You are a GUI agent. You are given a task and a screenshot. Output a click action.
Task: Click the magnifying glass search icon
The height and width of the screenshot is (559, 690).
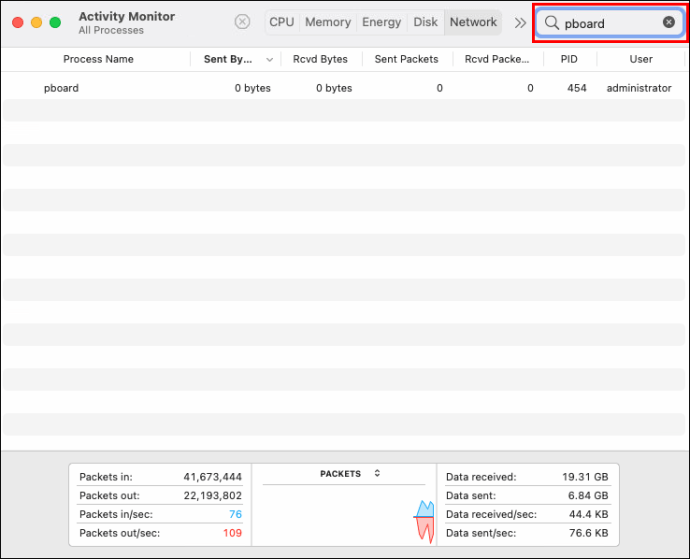(551, 22)
